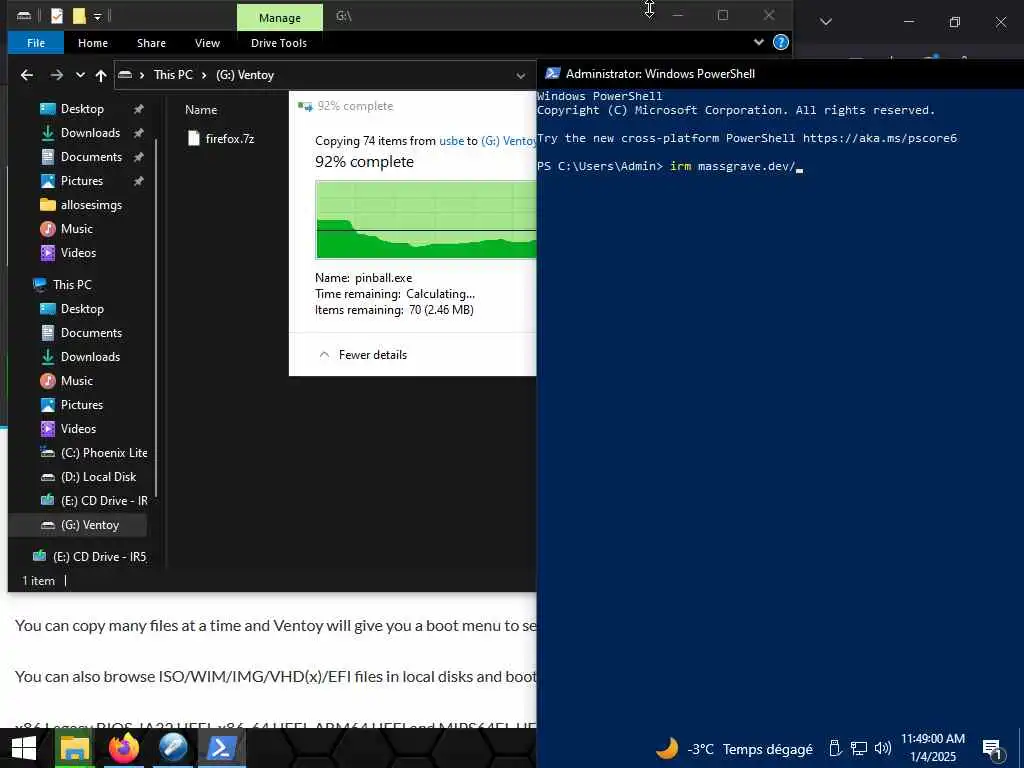The height and width of the screenshot is (768, 1024).
Task: Open the Share ribbon tab
Action: pos(151,43)
